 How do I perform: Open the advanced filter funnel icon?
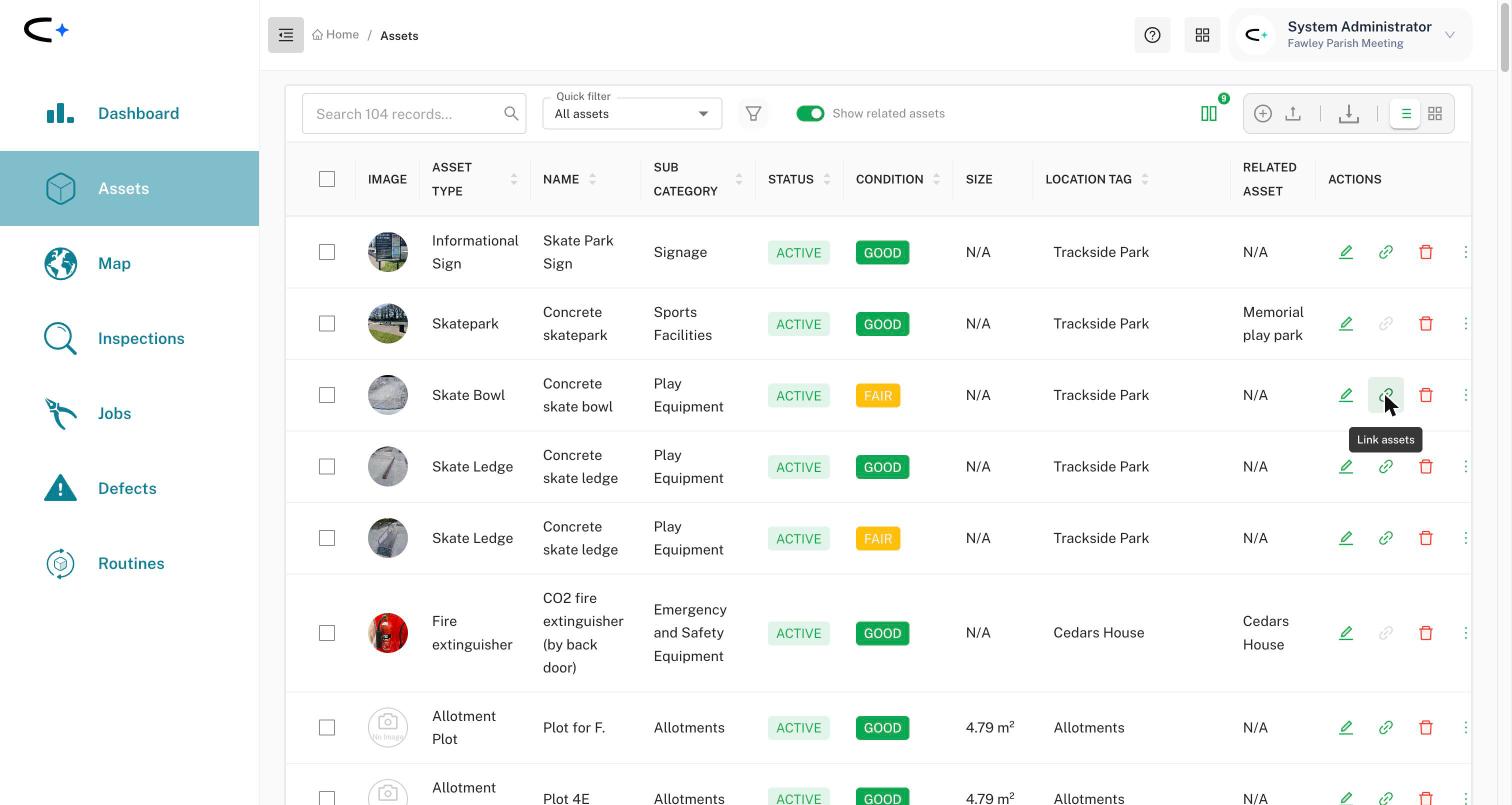click(754, 114)
